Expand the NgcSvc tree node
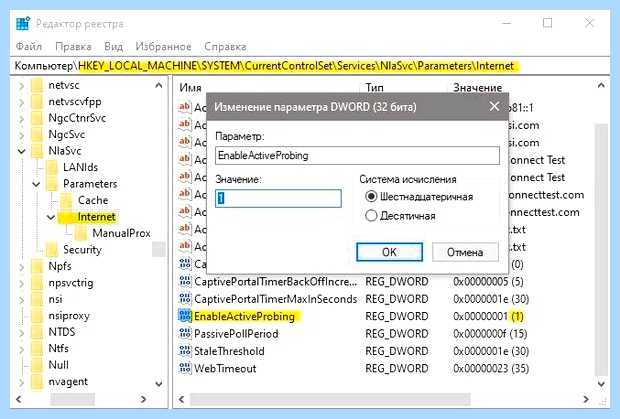620x419 pixels. click(22, 135)
